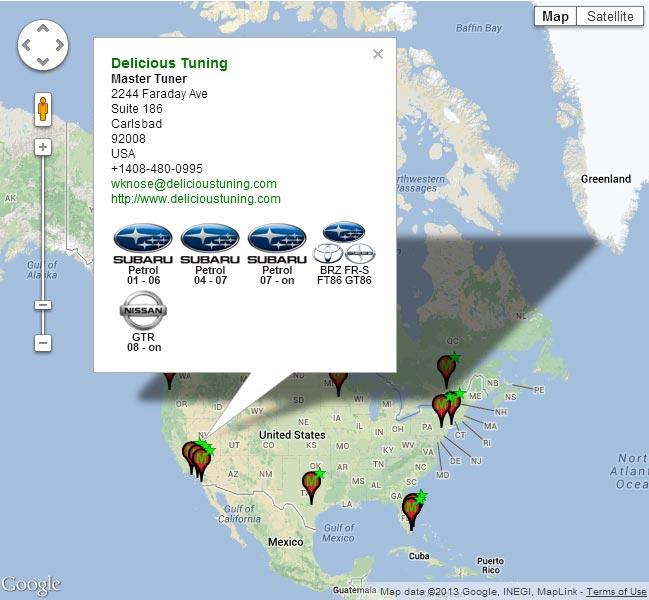This screenshot has height=600, width=649.
Task: Pan the map down with the bottom arrow
Action: click(43, 62)
